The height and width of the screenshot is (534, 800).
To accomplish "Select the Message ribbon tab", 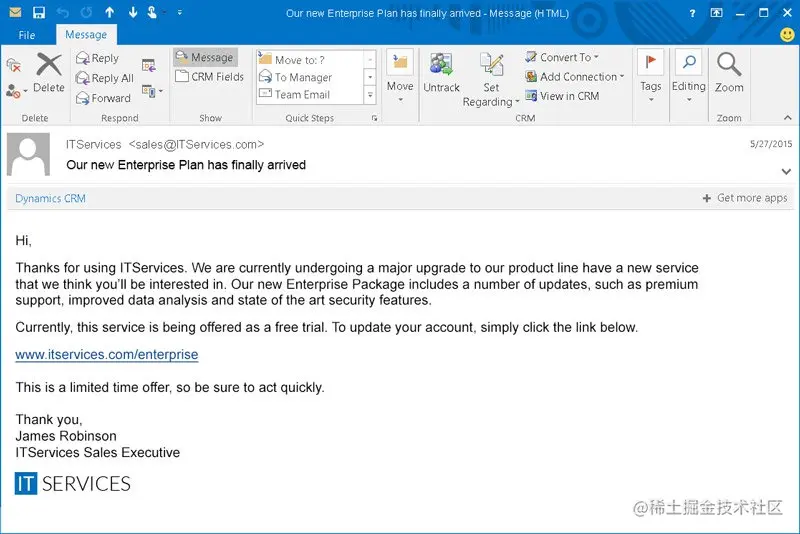I will point(86,34).
